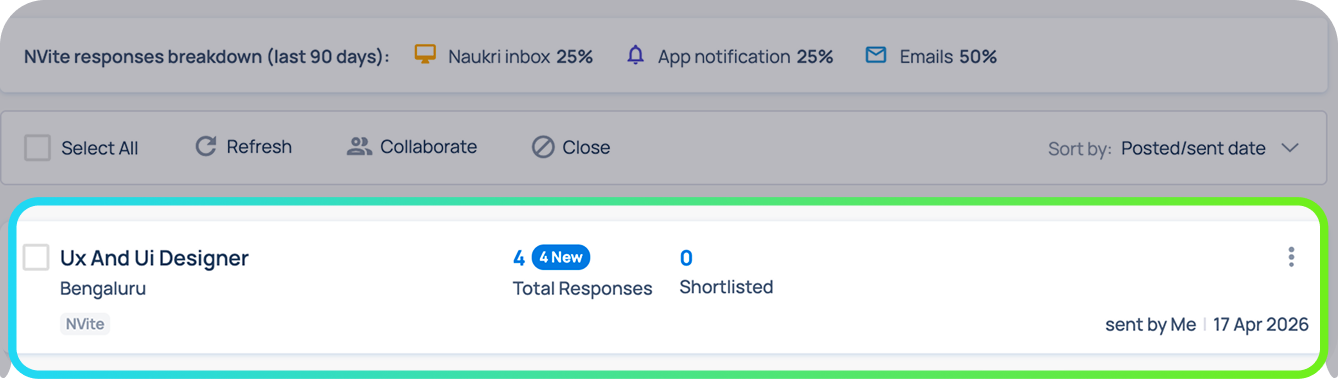1338x379 pixels.
Task: Click the Close circle-slash icon
Action: click(543, 147)
